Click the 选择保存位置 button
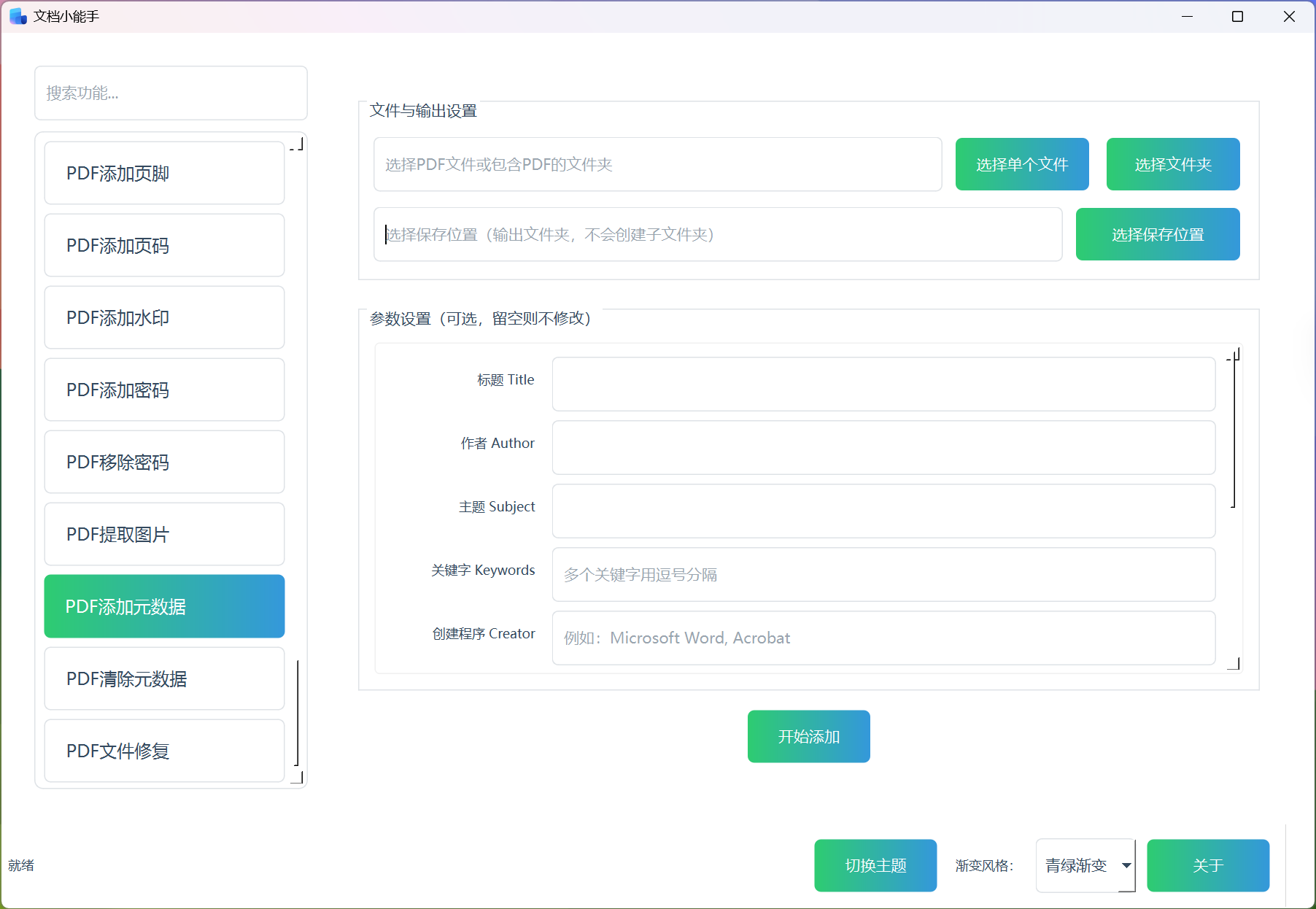1316x909 pixels. click(x=1157, y=234)
